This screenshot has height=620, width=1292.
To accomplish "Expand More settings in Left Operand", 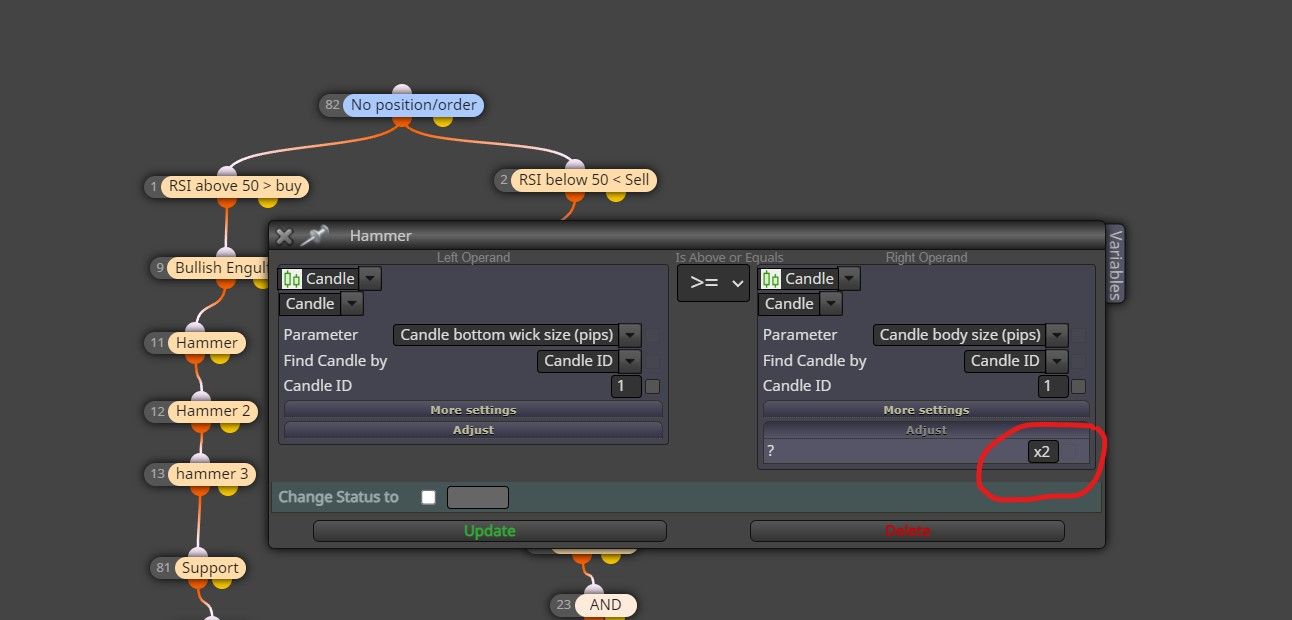I will [x=473, y=410].
